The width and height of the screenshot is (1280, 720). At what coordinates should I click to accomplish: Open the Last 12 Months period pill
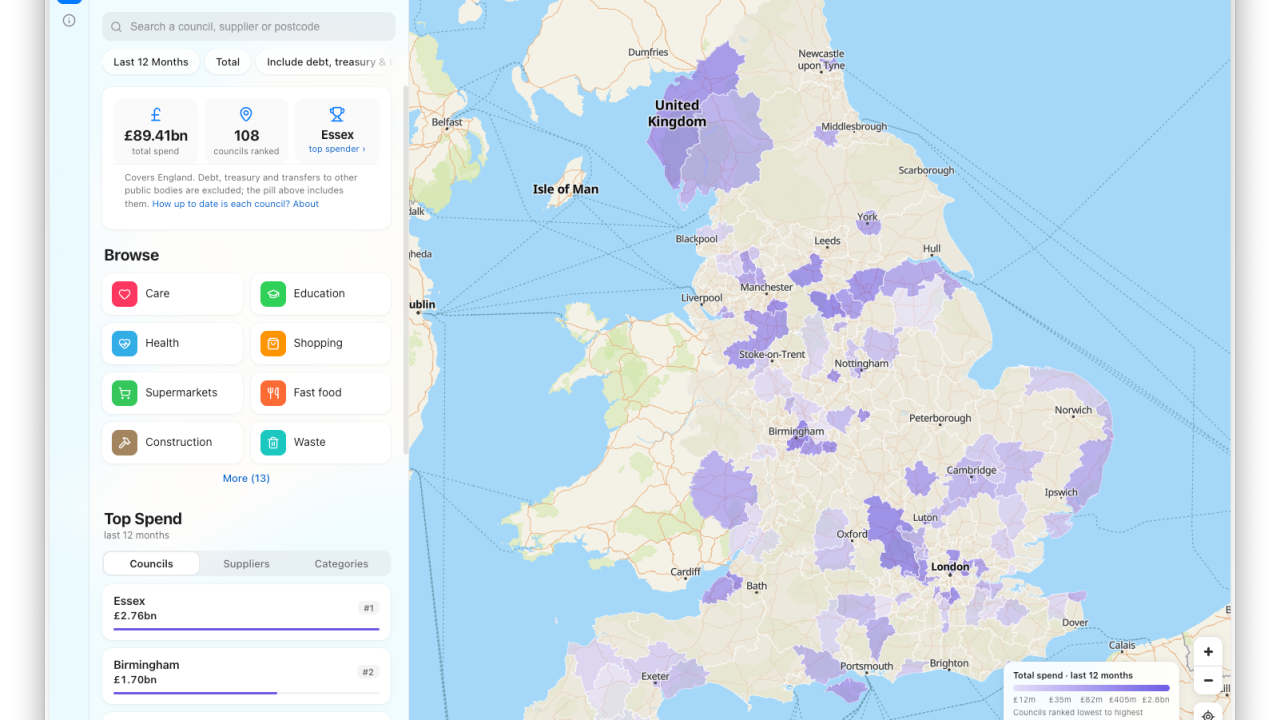[151, 62]
